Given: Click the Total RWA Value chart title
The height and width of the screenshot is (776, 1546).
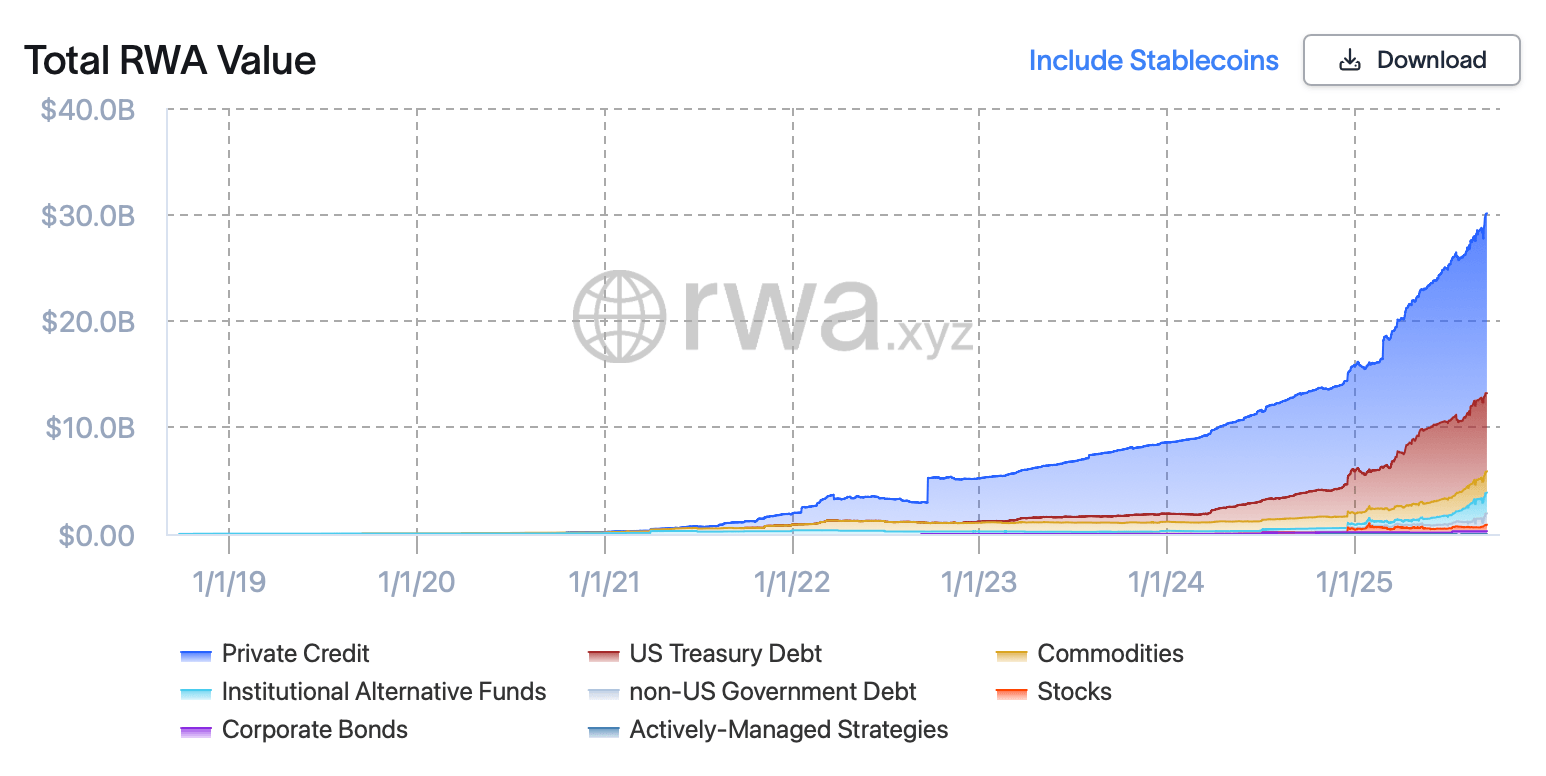Looking at the screenshot, I should click(170, 61).
